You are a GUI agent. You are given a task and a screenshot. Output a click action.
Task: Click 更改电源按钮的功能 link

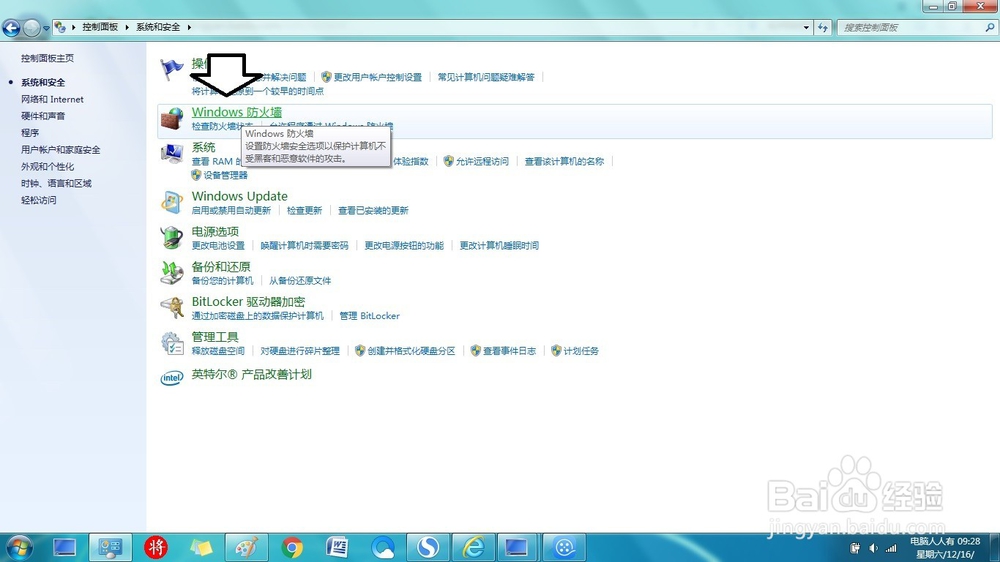404,246
